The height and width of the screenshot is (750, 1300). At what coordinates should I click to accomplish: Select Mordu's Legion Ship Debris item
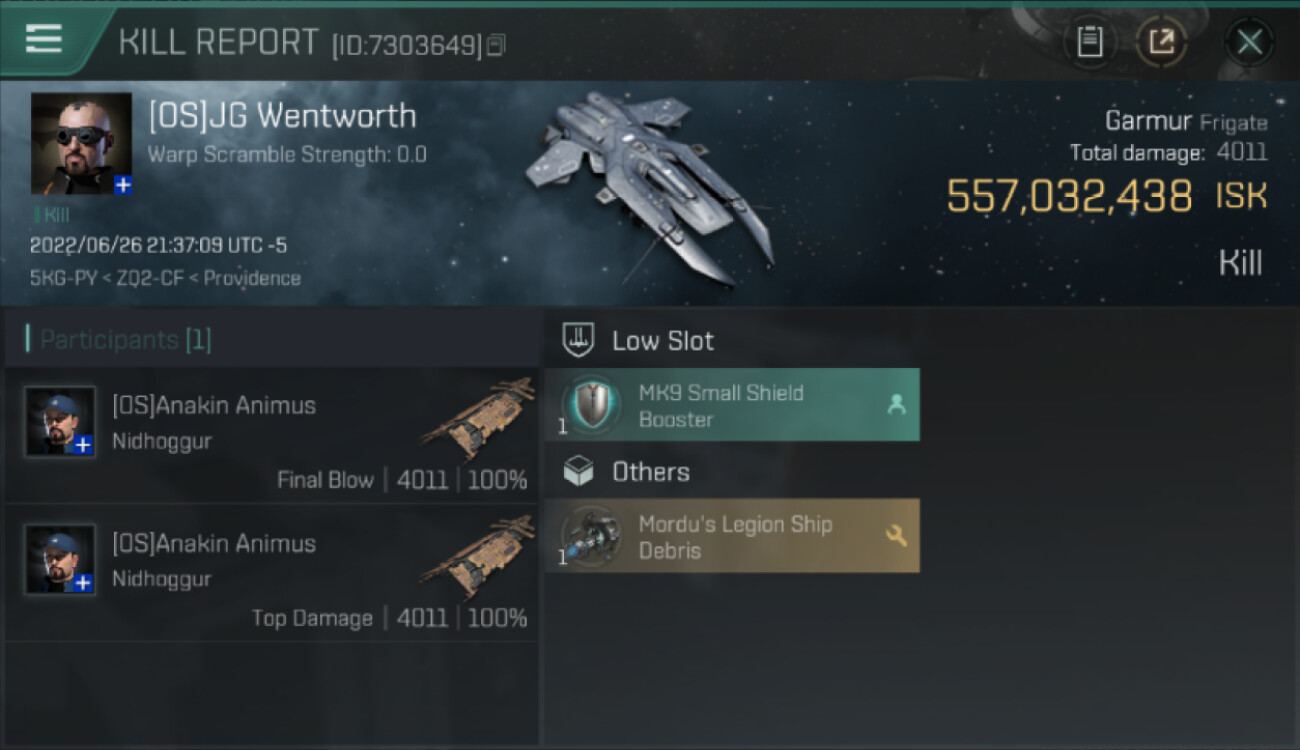(x=732, y=536)
